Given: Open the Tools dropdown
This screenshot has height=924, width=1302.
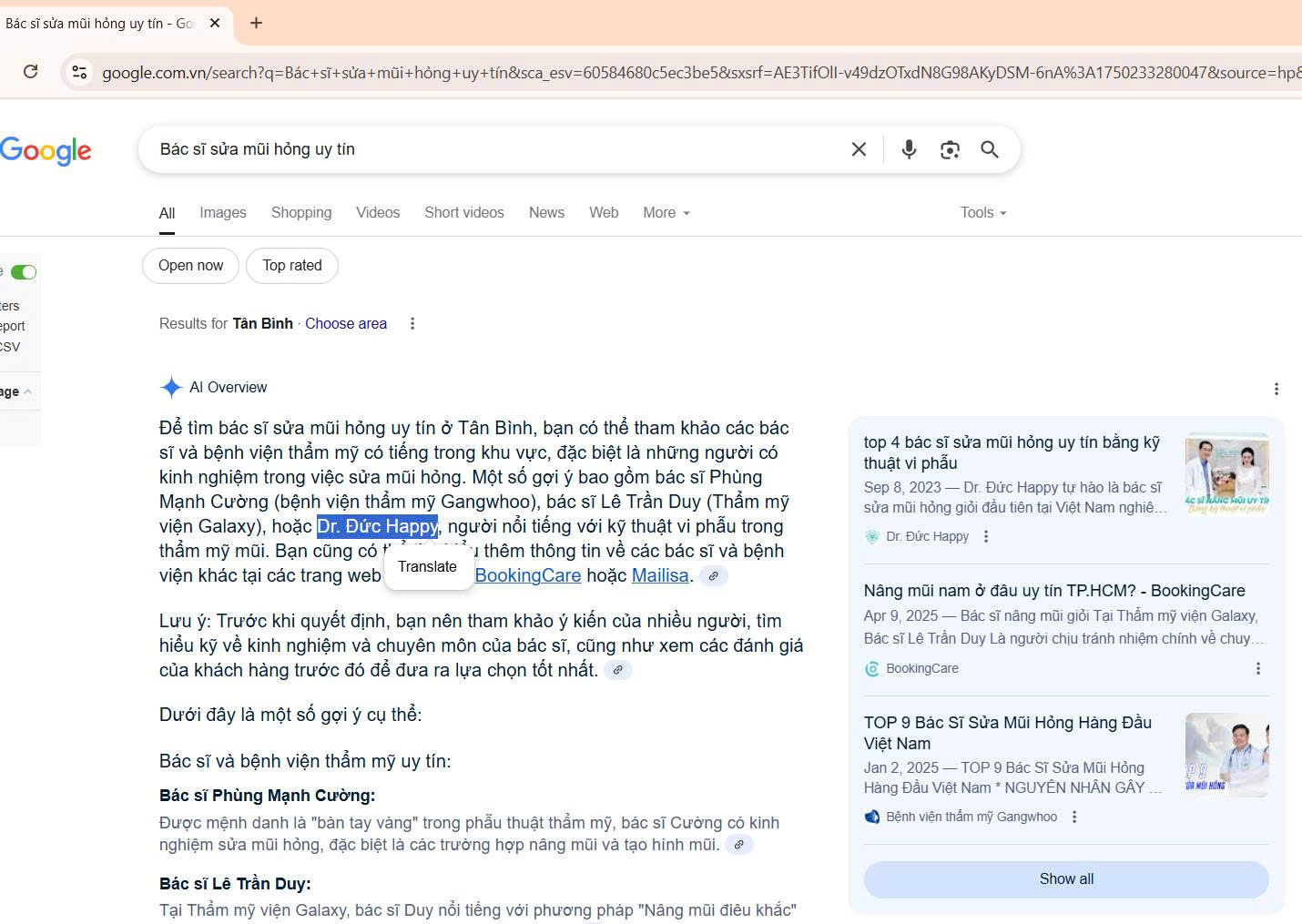Looking at the screenshot, I should click(983, 213).
